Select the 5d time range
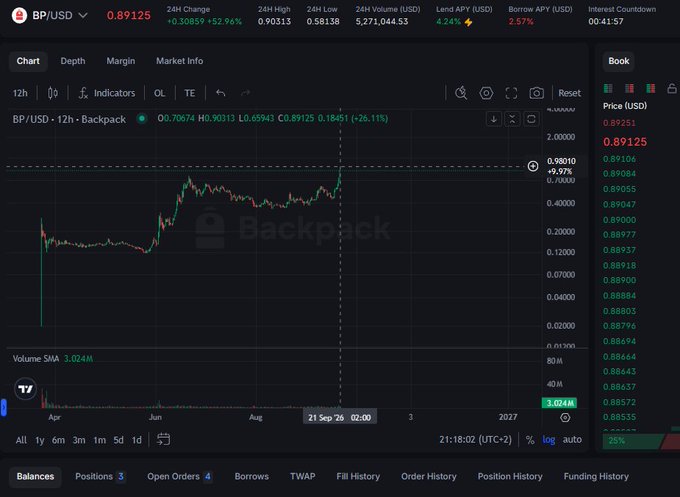The height and width of the screenshot is (497, 680). click(x=118, y=440)
